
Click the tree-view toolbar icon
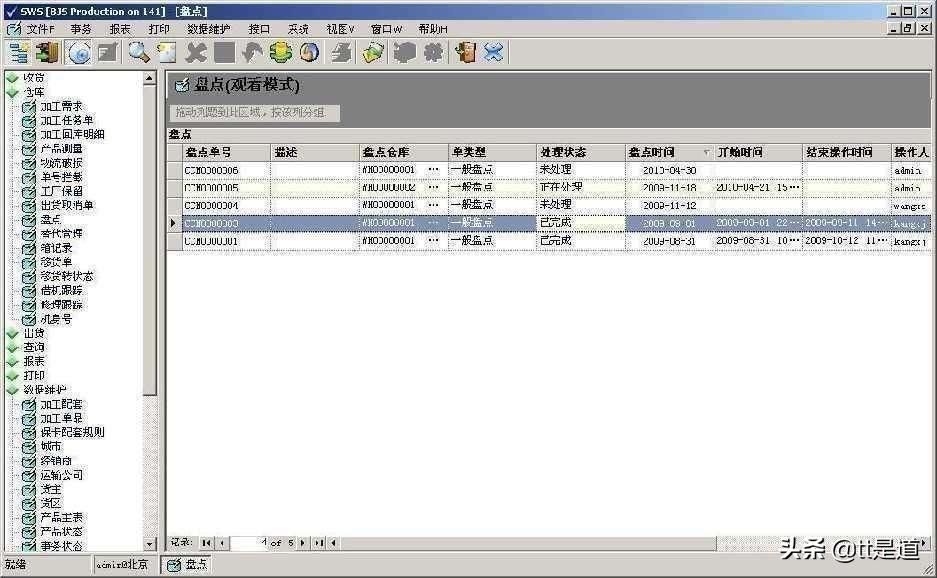(19, 53)
